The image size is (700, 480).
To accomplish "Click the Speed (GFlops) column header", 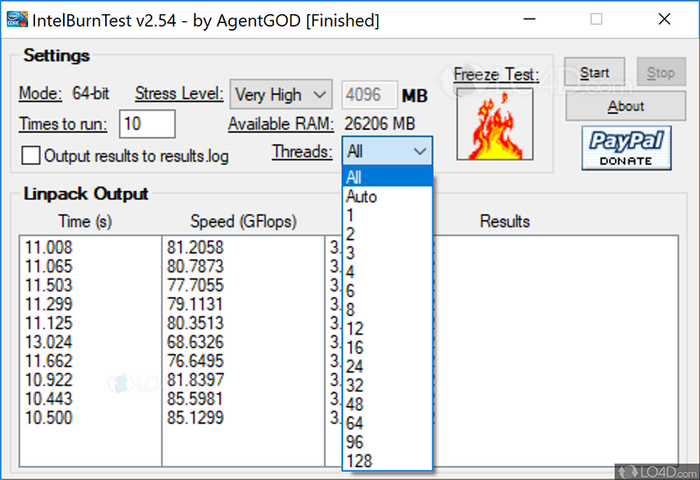I will [x=243, y=221].
